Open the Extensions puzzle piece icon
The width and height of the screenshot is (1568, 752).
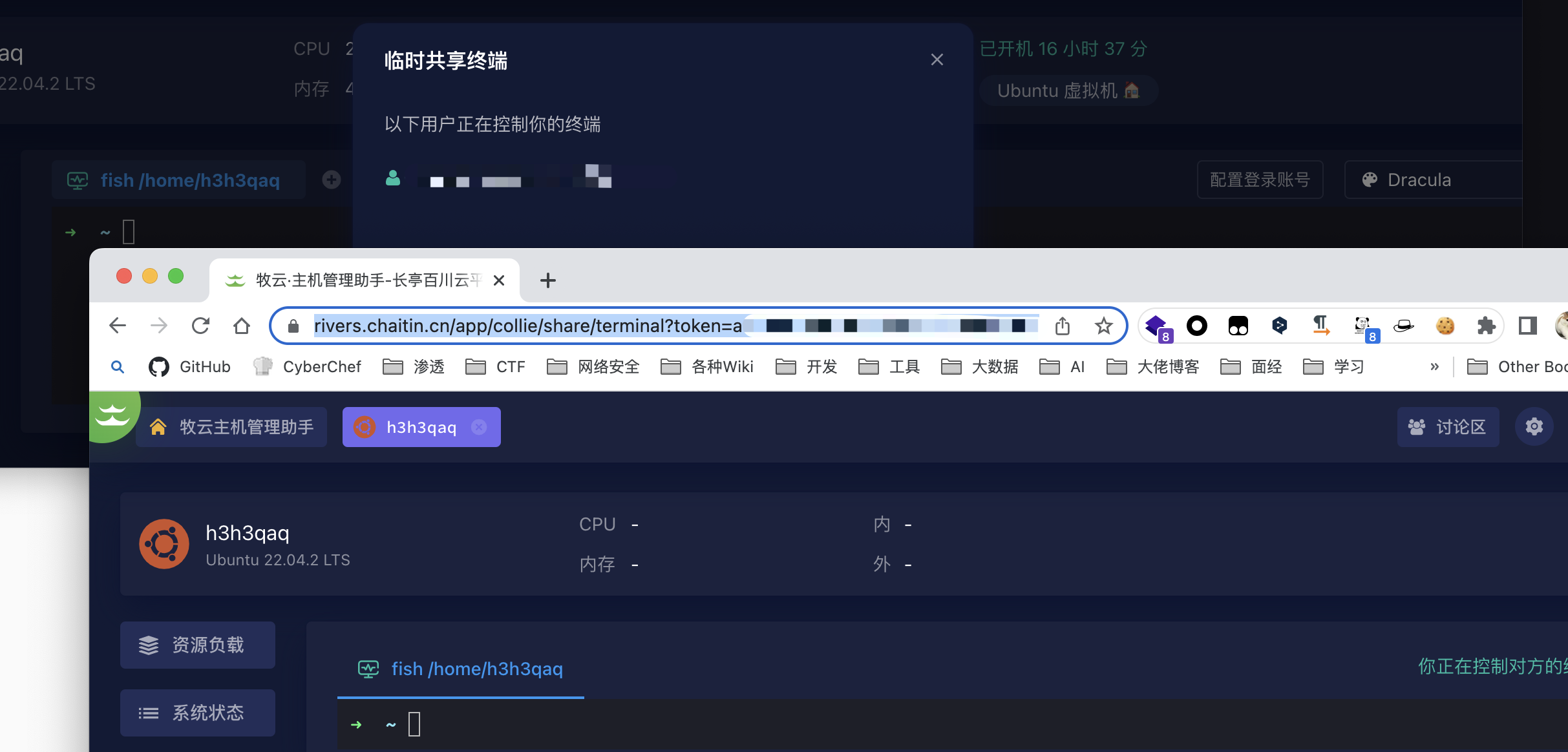tap(1486, 326)
